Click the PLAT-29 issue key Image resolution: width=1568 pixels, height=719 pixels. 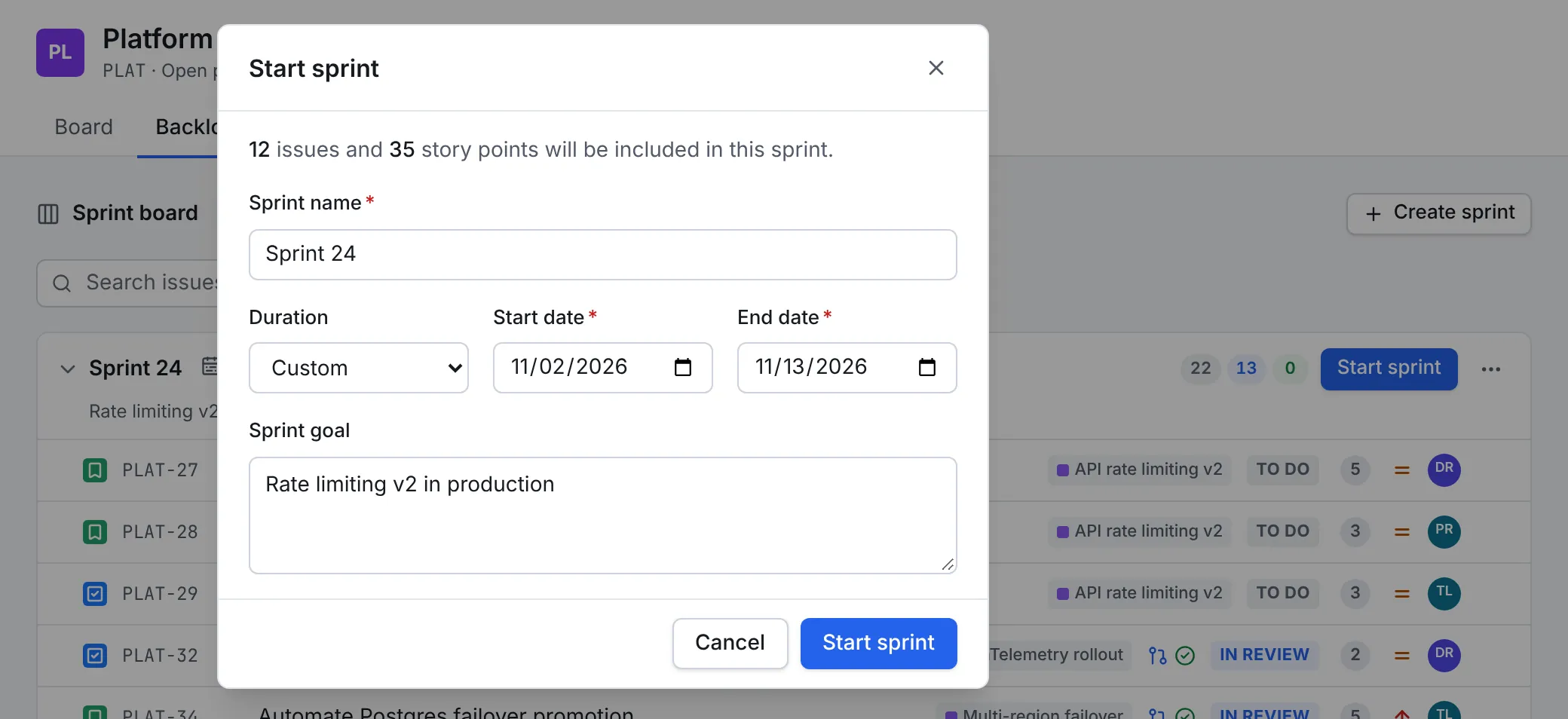160,594
